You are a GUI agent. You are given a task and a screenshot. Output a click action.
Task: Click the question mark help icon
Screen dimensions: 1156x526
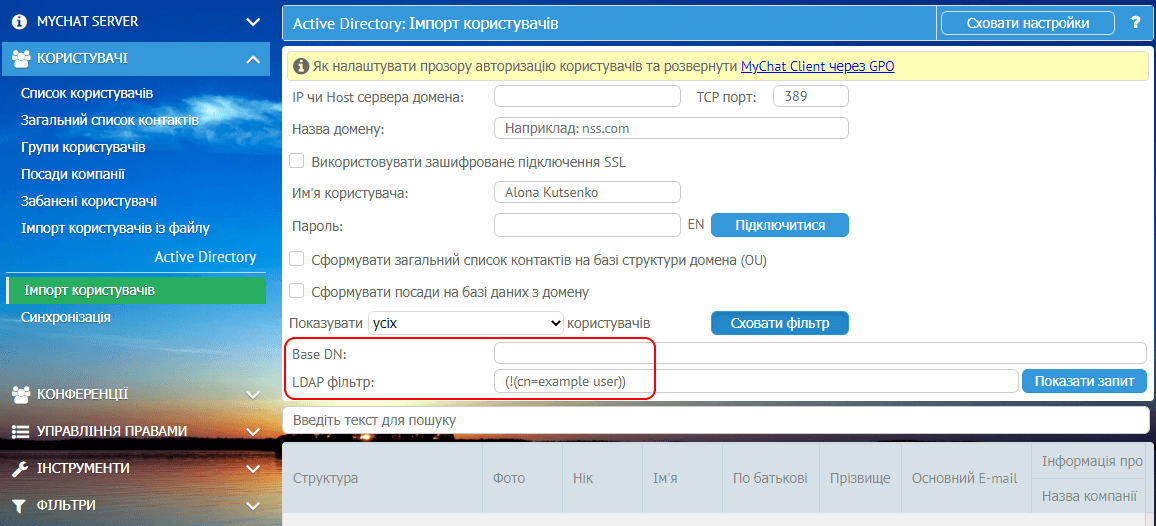click(x=1135, y=22)
